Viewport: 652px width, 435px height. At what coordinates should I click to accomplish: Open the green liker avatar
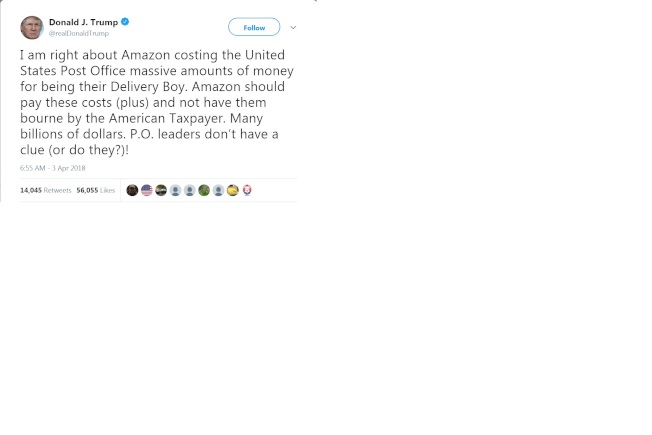click(204, 190)
